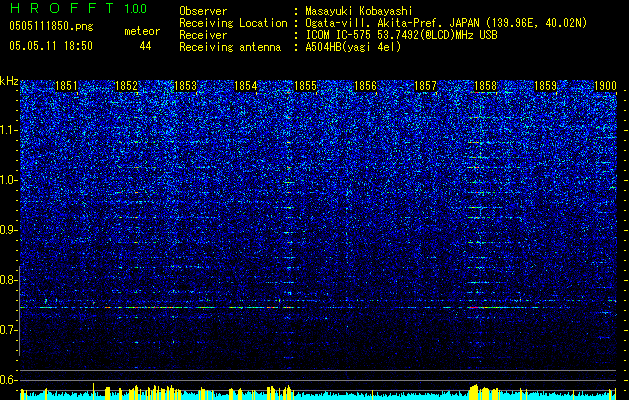Click the 1854 time marker

click(246, 86)
